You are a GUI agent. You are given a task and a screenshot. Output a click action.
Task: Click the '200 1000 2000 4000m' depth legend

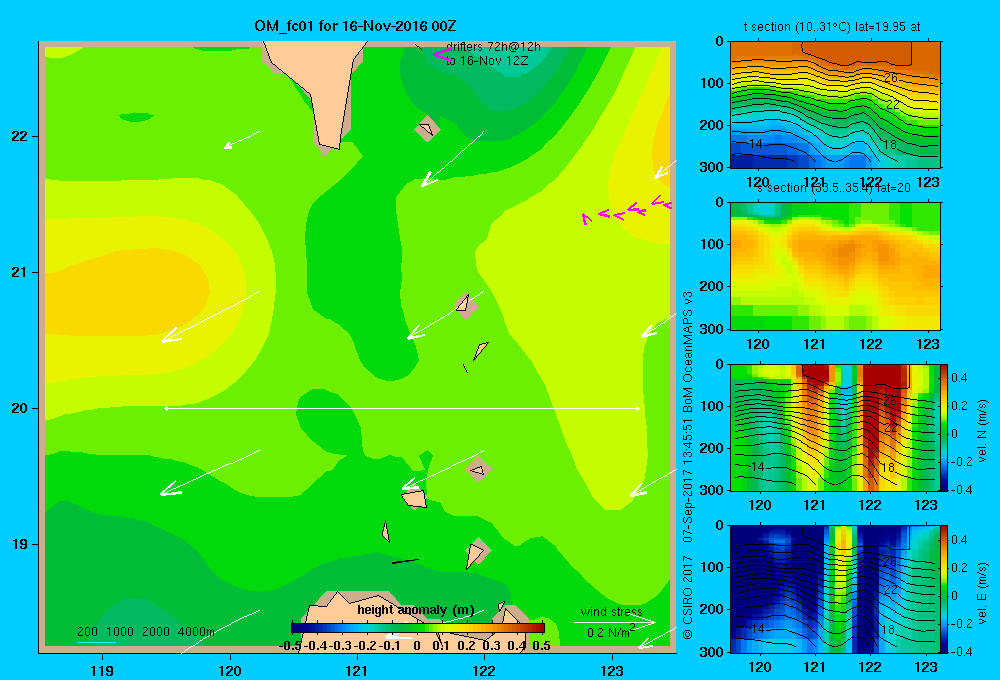145,632
